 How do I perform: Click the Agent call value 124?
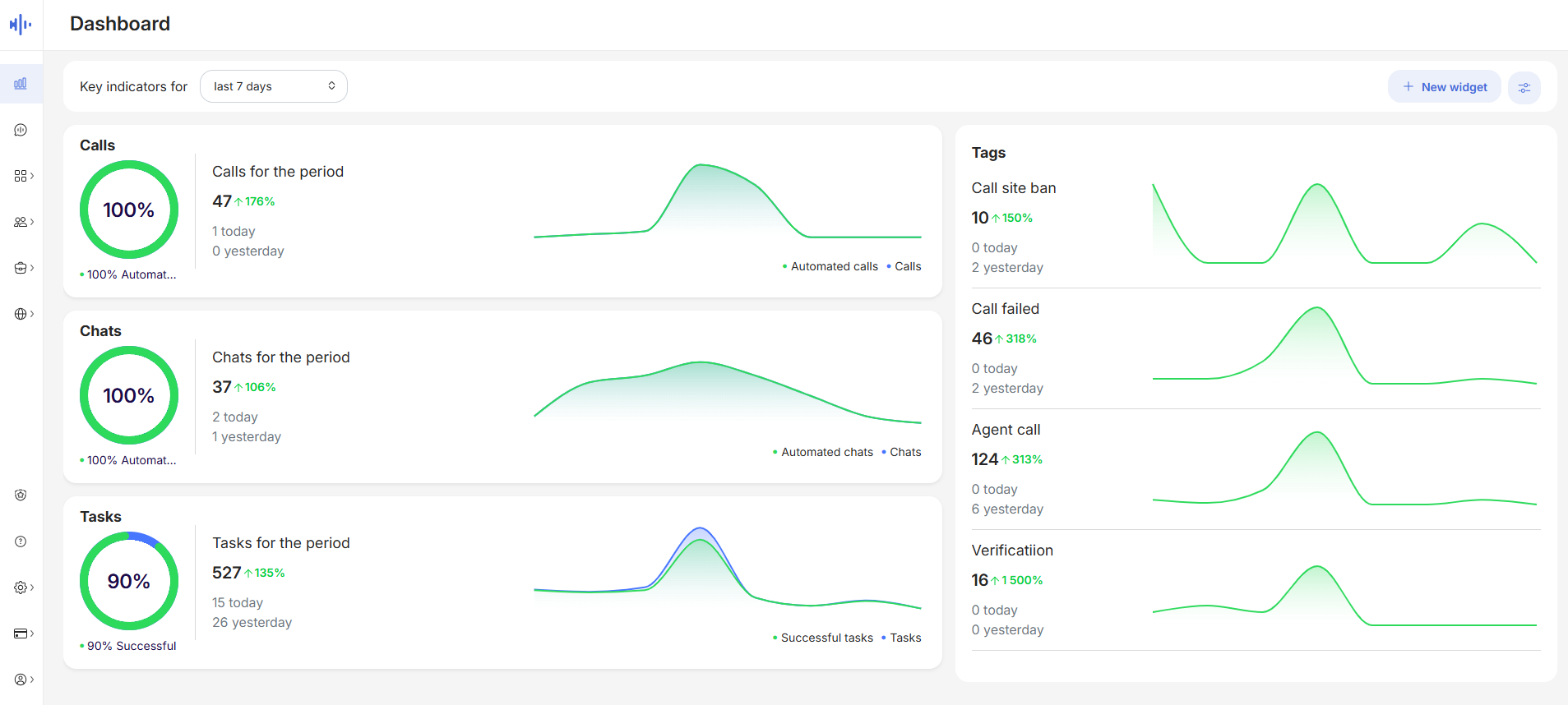pyautogui.click(x=985, y=459)
